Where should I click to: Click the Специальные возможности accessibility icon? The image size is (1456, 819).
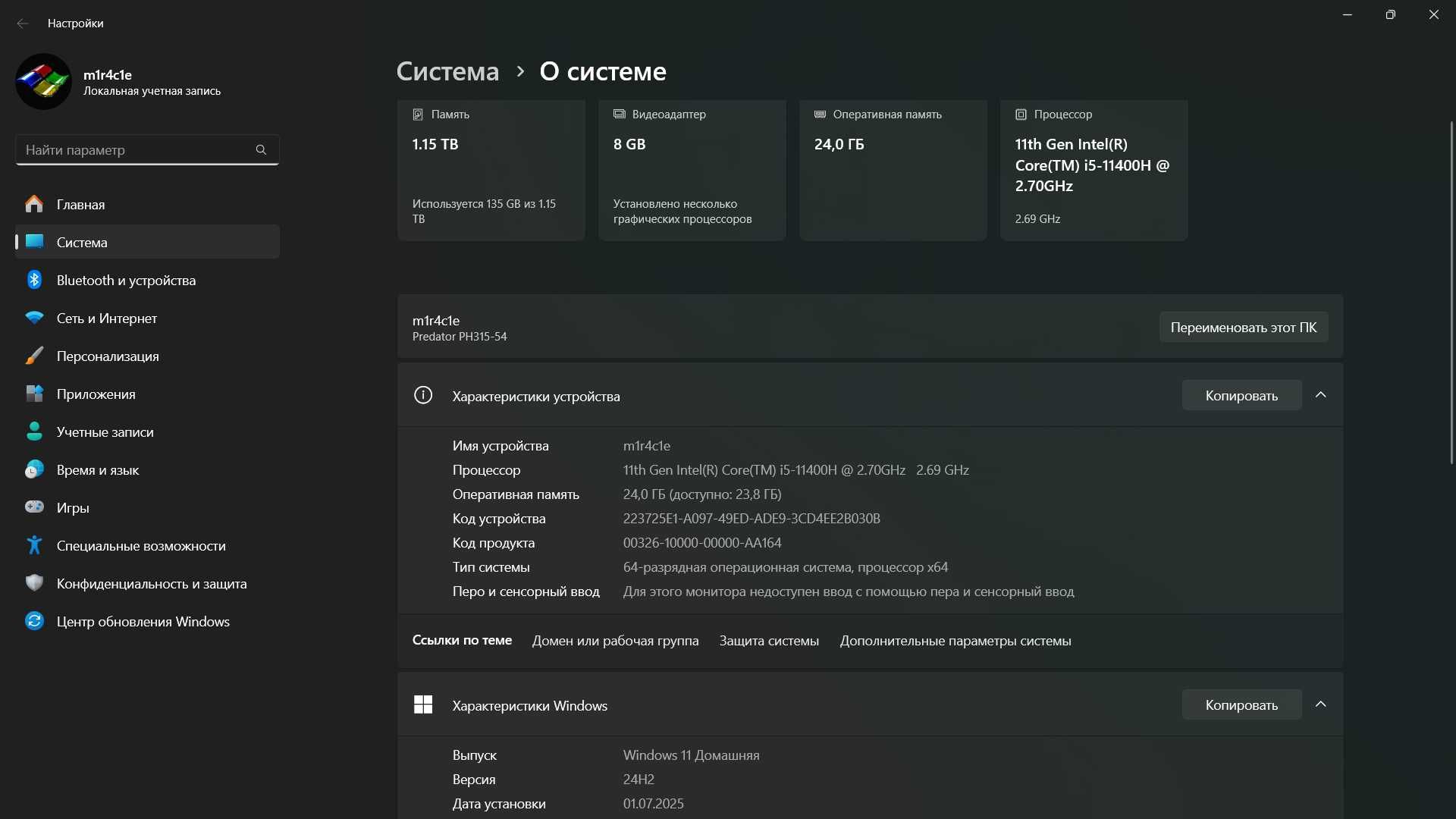pos(34,545)
